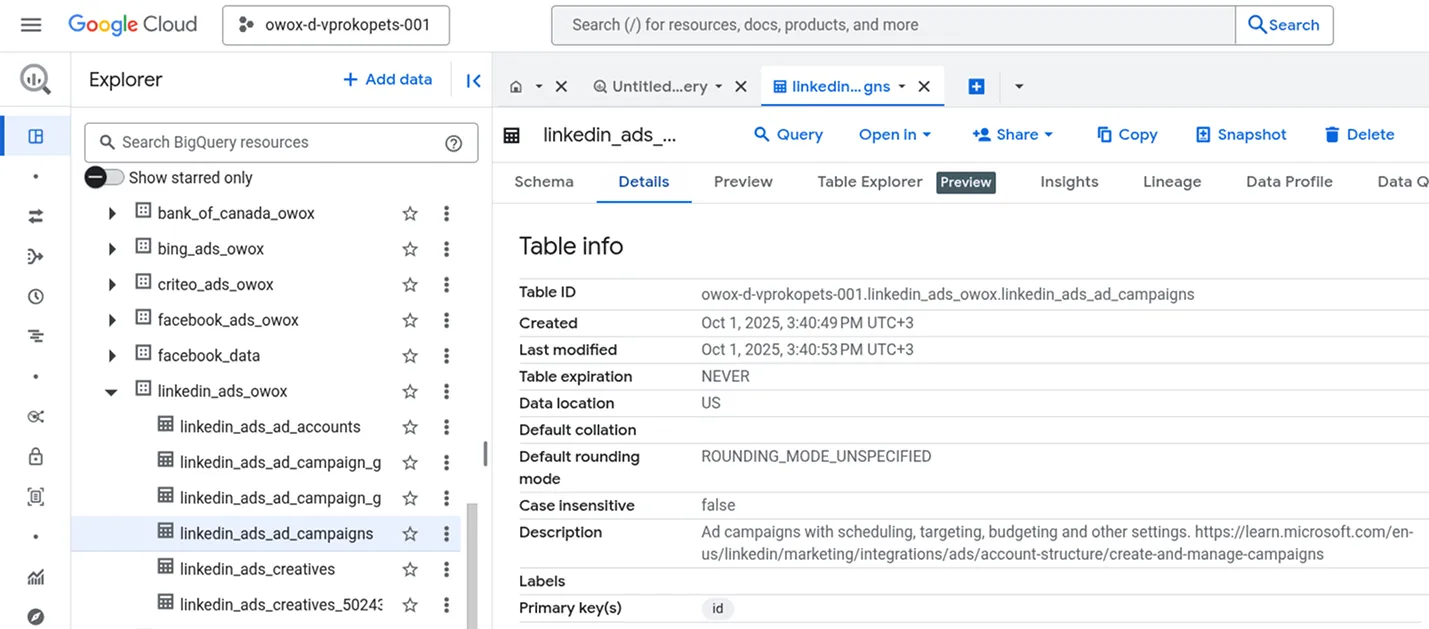Open the Monitoring icon in left navigation
The width and height of the screenshot is (1429, 629).
click(35, 336)
